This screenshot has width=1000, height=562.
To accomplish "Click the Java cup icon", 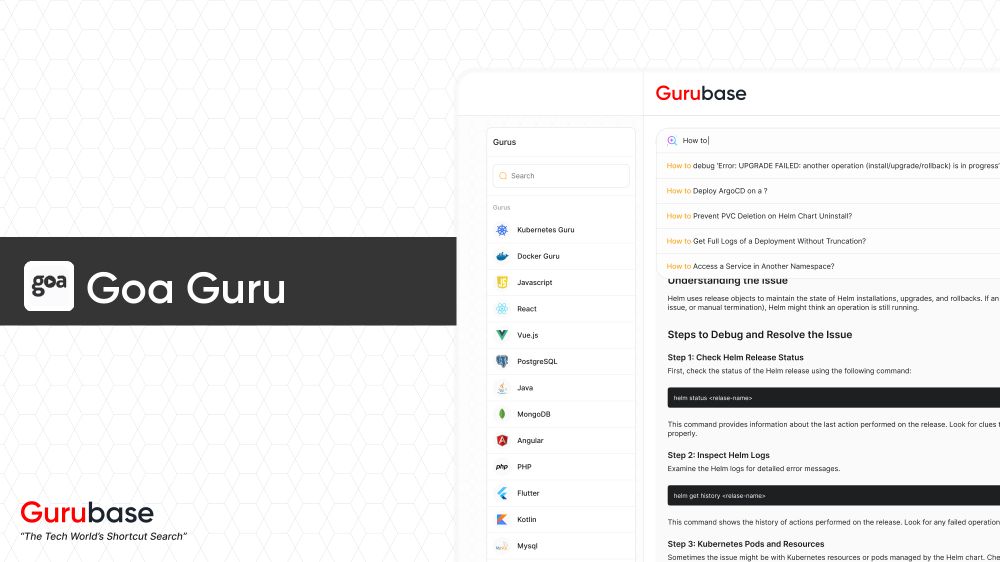I will (x=502, y=387).
